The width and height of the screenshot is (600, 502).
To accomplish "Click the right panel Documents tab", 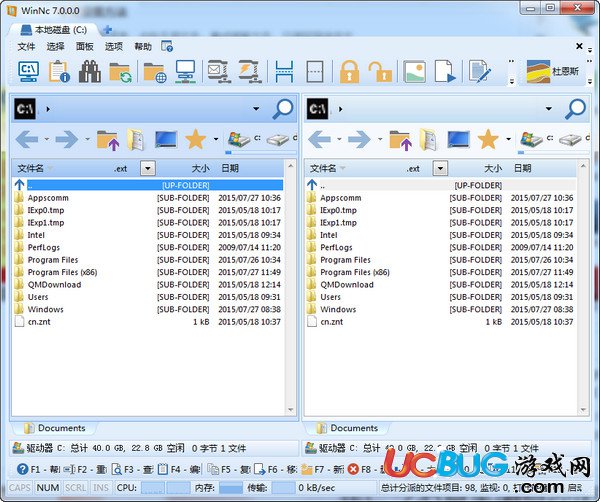I will [x=347, y=428].
